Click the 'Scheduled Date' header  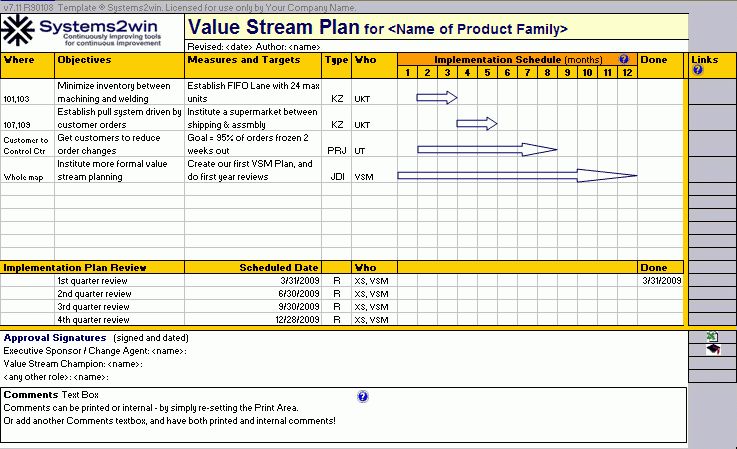(x=253, y=268)
